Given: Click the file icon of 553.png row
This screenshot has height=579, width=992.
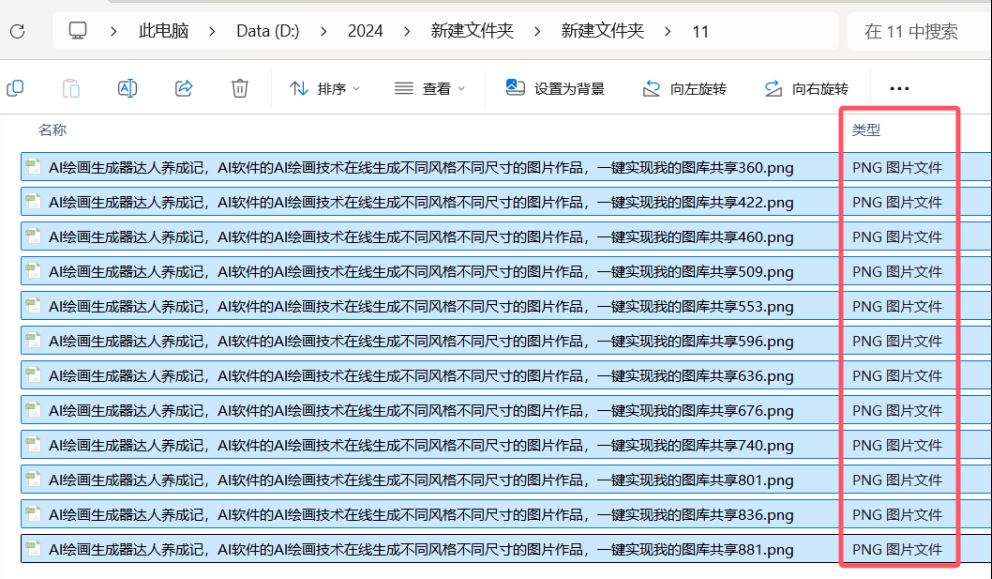Looking at the screenshot, I should [x=33, y=306].
